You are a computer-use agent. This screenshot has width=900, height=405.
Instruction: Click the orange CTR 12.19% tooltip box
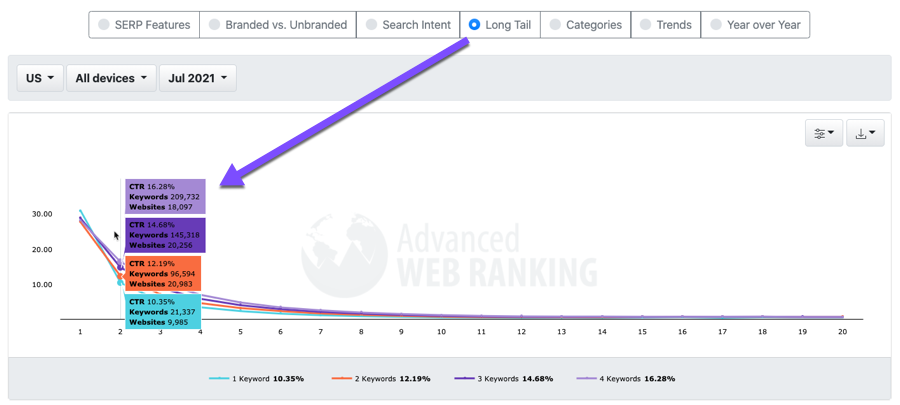pyautogui.click(x=163, y=274)
